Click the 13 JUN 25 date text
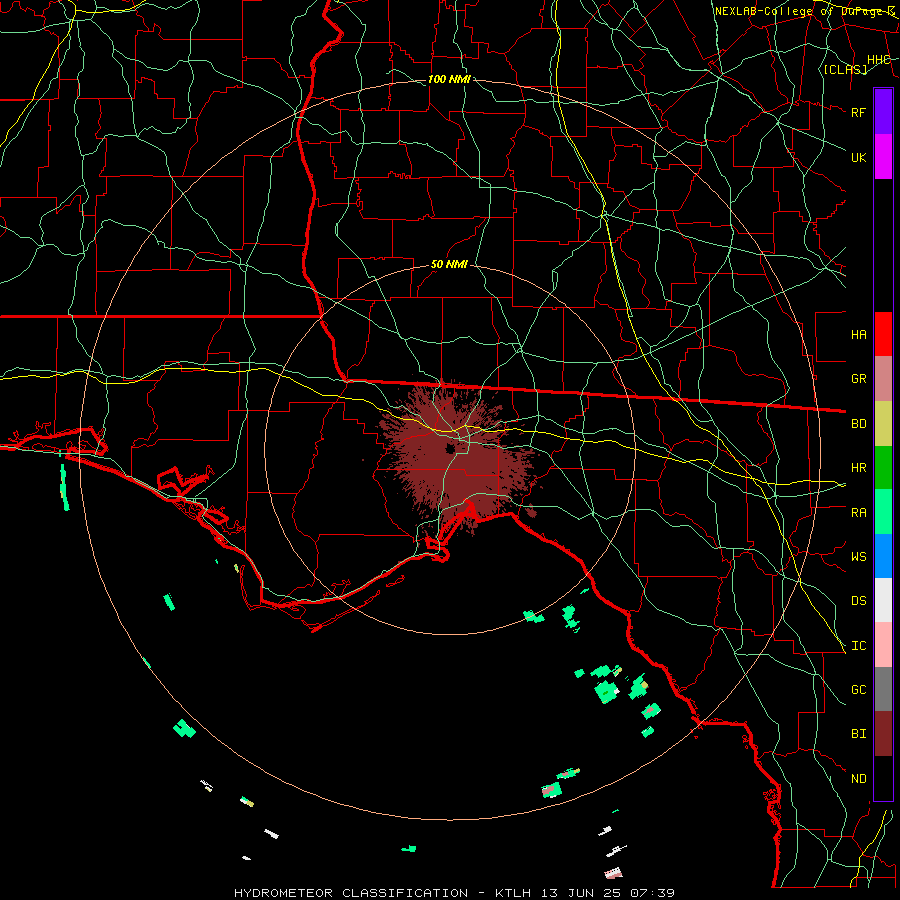900x900 pixels. pos(581,893)
